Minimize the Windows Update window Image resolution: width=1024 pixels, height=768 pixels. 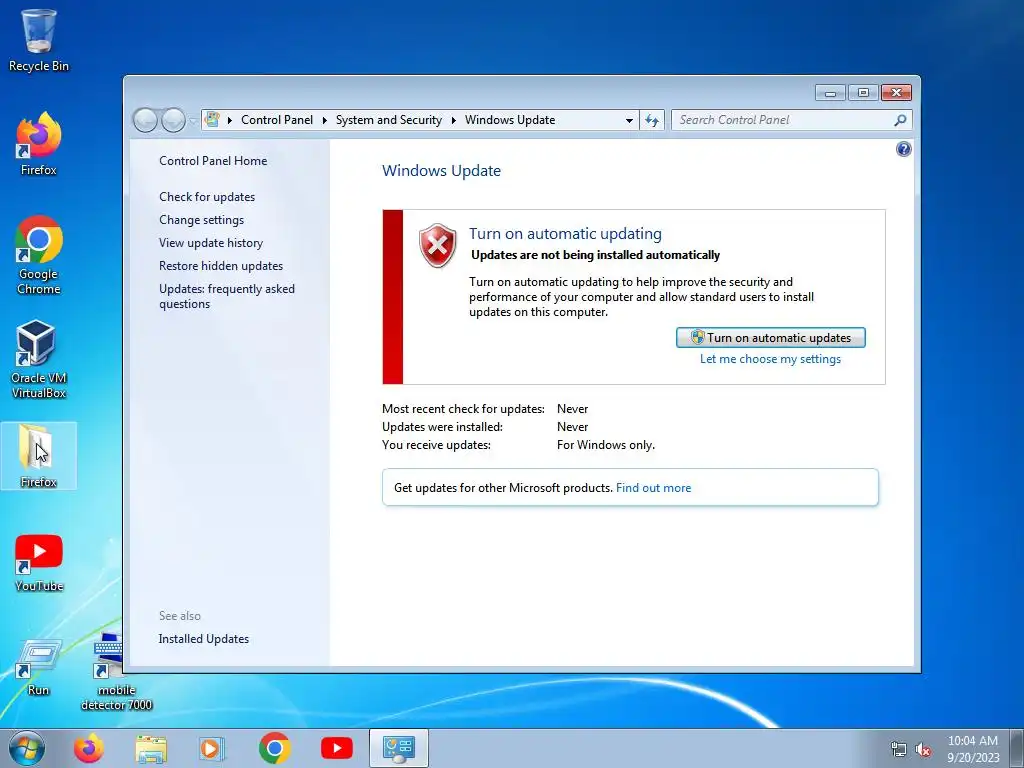[830, 93]
